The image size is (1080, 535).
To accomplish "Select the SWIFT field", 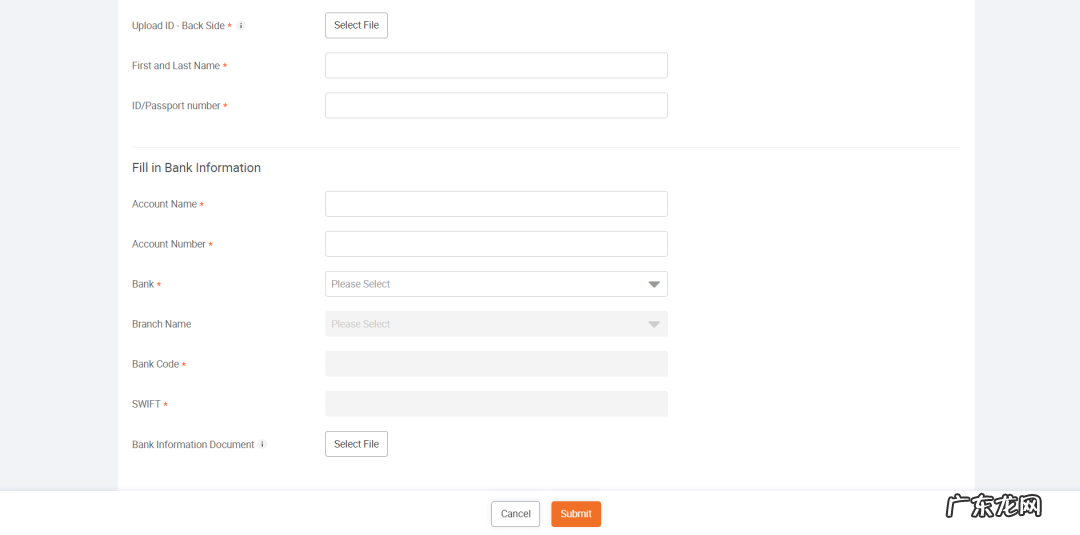I will [496, 404].
